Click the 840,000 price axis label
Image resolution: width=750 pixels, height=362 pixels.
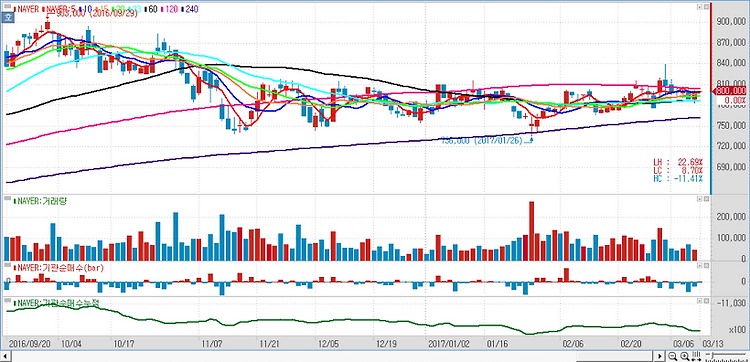tap(730, 64)
